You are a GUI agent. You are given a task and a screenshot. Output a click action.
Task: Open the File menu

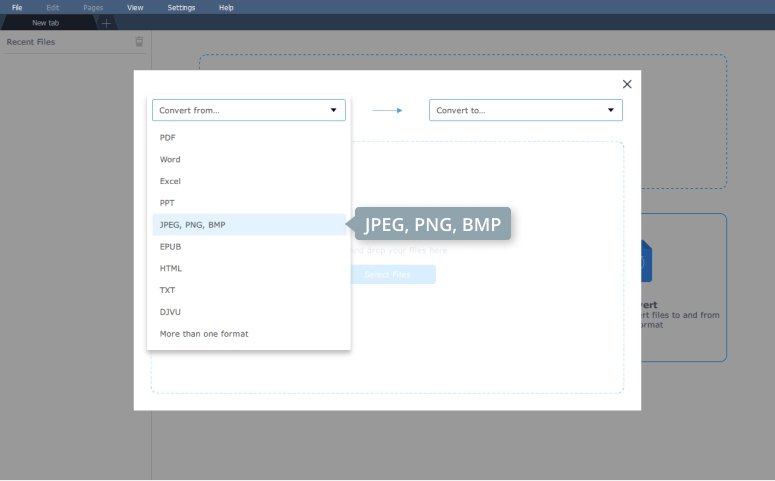tap(17, 7)
